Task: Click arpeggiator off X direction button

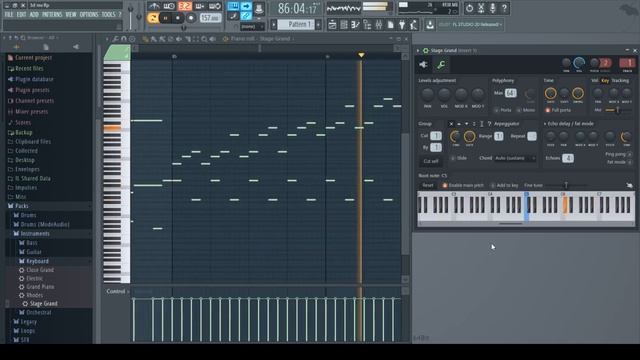Action: pyautogui.click(x=451, y=124)
